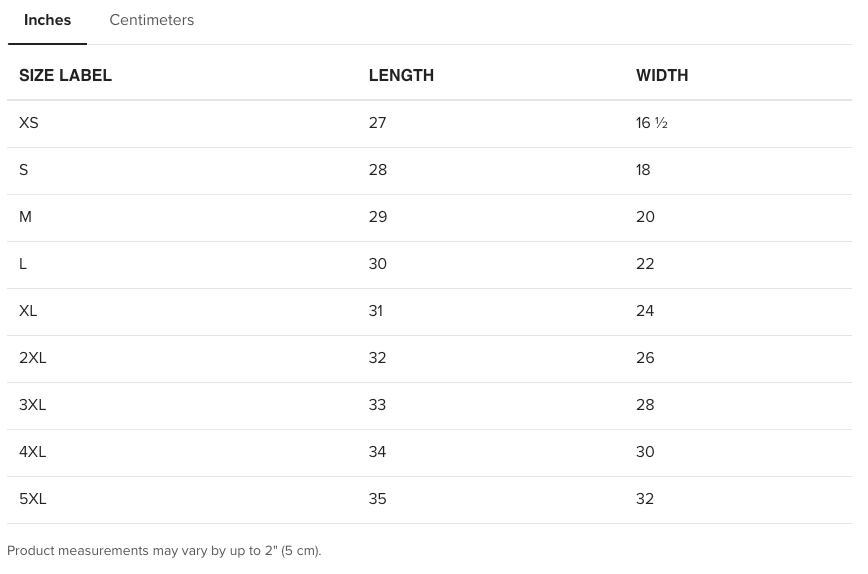Screen dimensions: 868x574
Task: Click the LENGTH column header
Action: coord(401,76)
